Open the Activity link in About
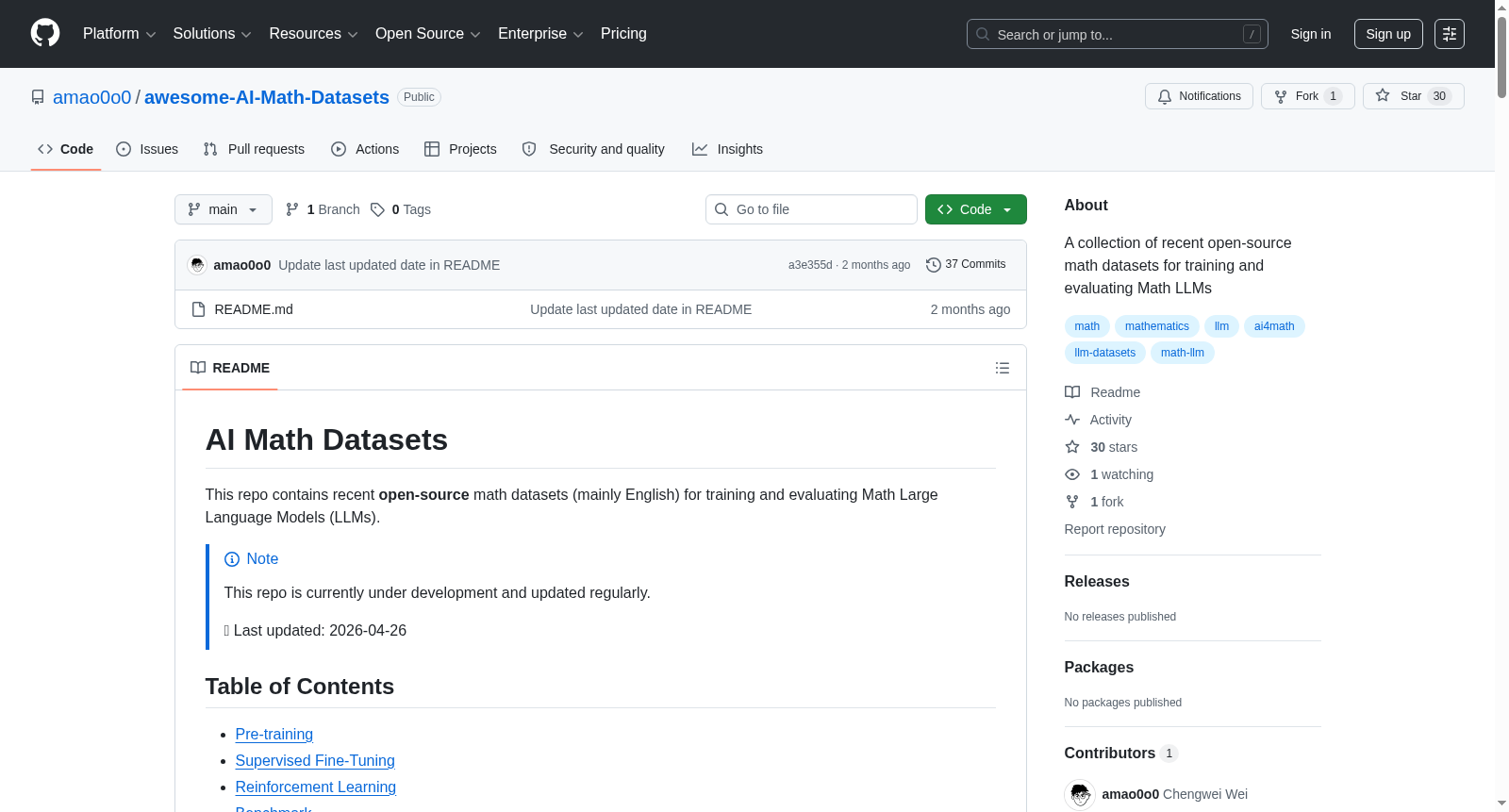The height and width of the screenshot is (812, 1509). [x=1098, y=420]
